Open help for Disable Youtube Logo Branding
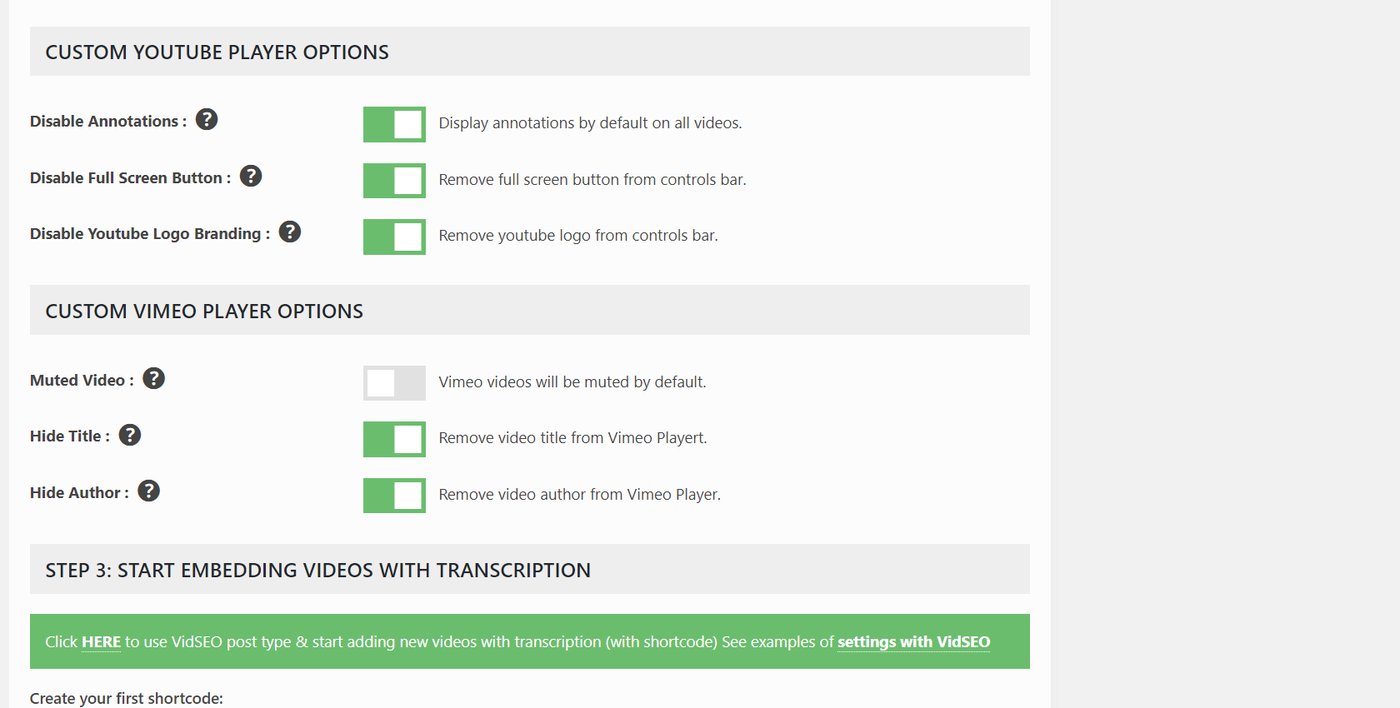The height and width of the screenshot is (708, 1400). coord(289,231)
